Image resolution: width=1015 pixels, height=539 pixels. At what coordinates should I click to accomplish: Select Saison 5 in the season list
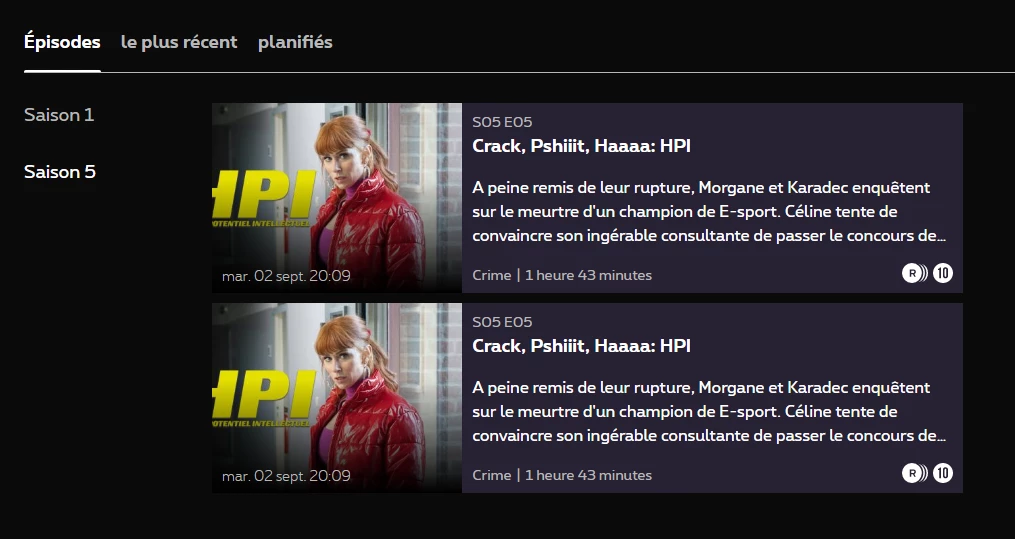click(x=60, y=171)
